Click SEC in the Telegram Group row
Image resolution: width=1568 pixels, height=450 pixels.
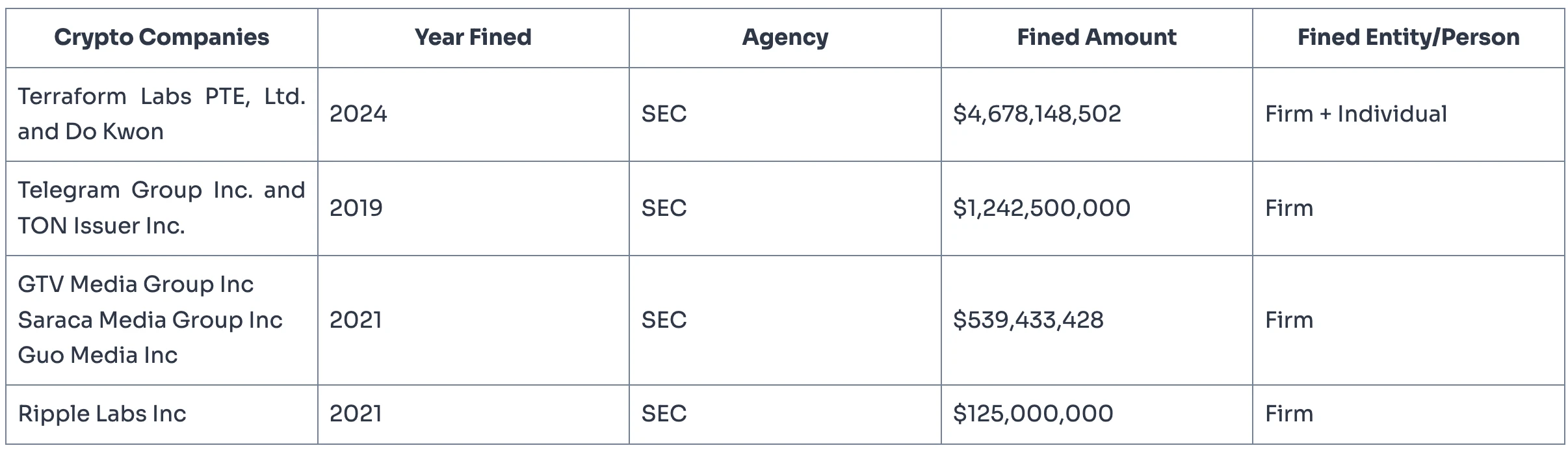[664, 208]
